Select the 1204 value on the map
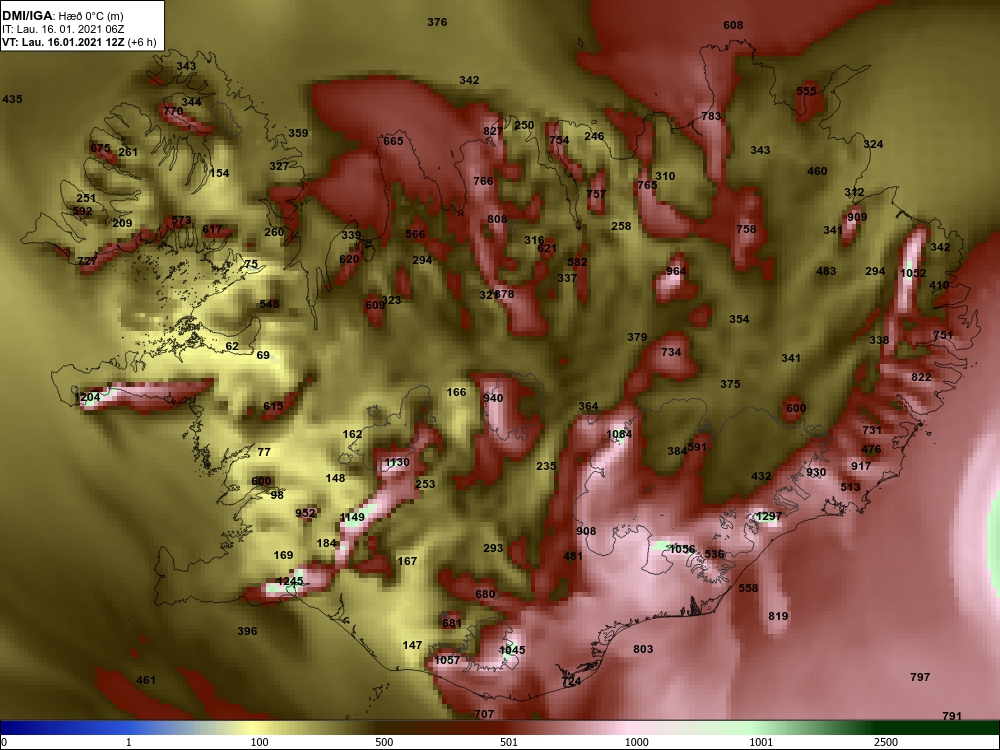This screenshot has height=750, width=1000. pyautogui.click(x=87, y=397)
